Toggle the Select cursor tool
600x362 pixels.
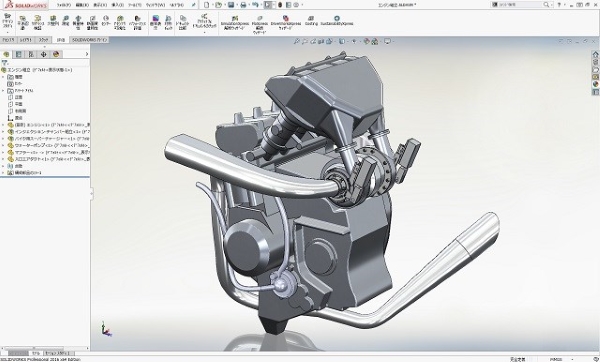click(268, 5)
